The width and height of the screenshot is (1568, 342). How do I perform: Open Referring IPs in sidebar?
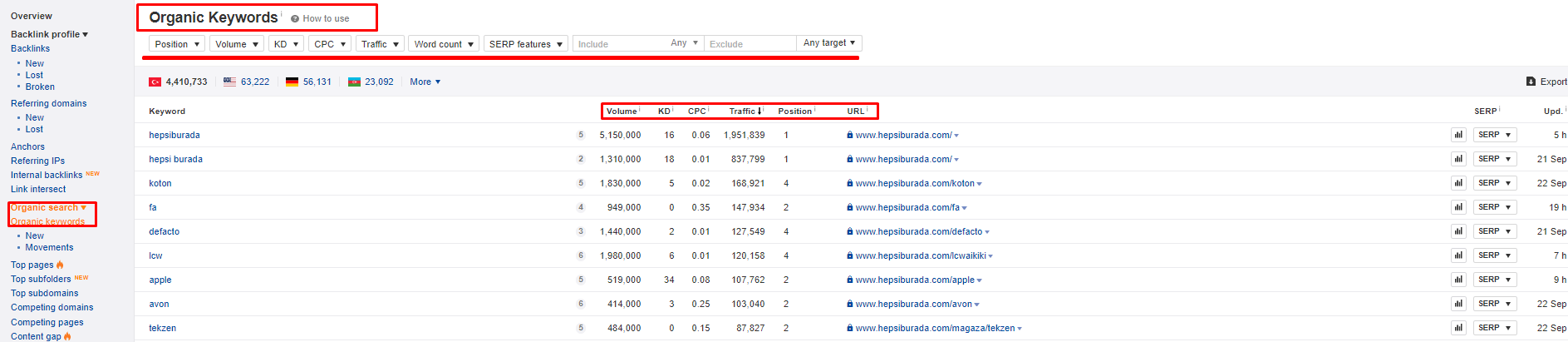(37, 161)
